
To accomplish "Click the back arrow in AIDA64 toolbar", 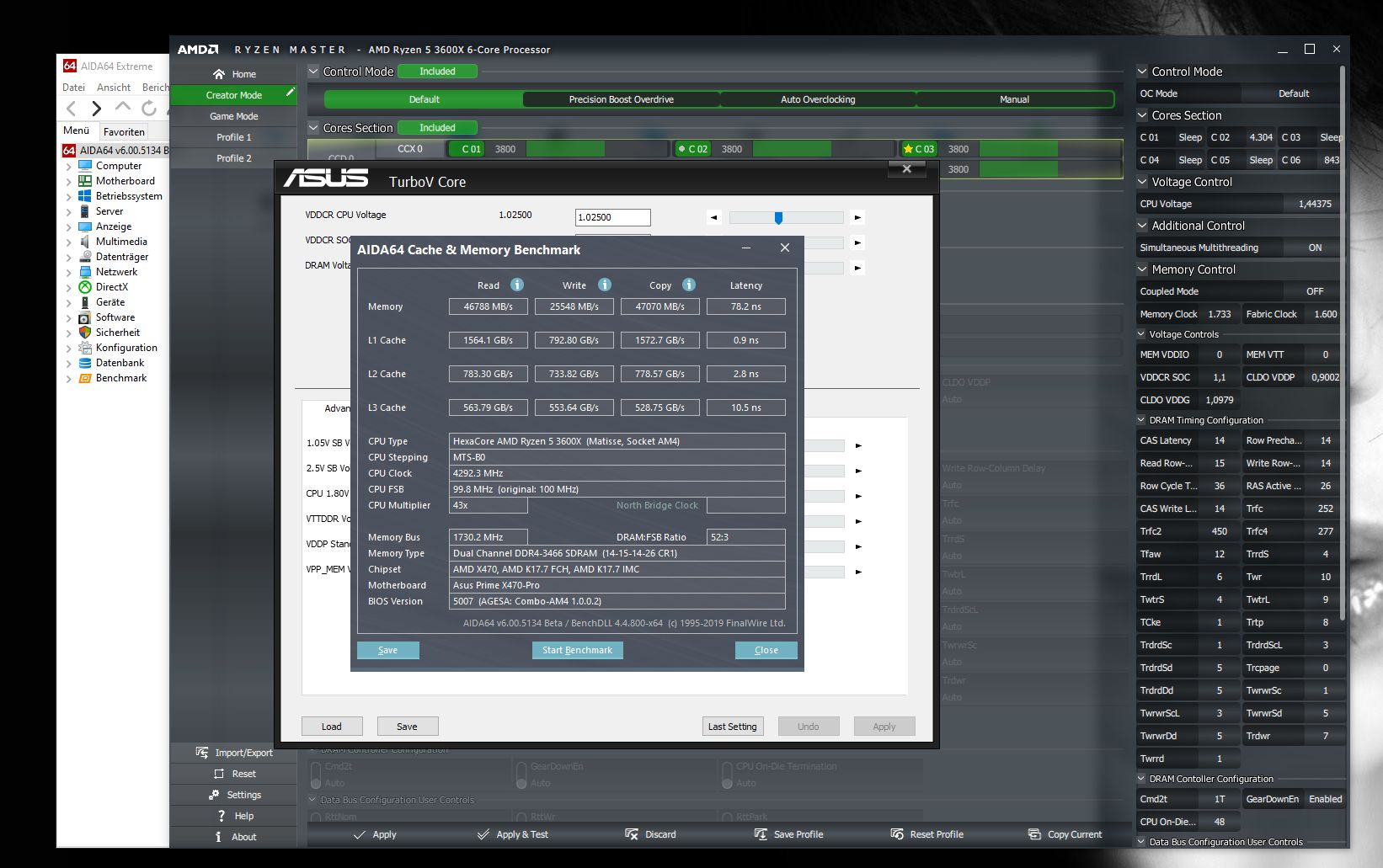I will 72,108.
